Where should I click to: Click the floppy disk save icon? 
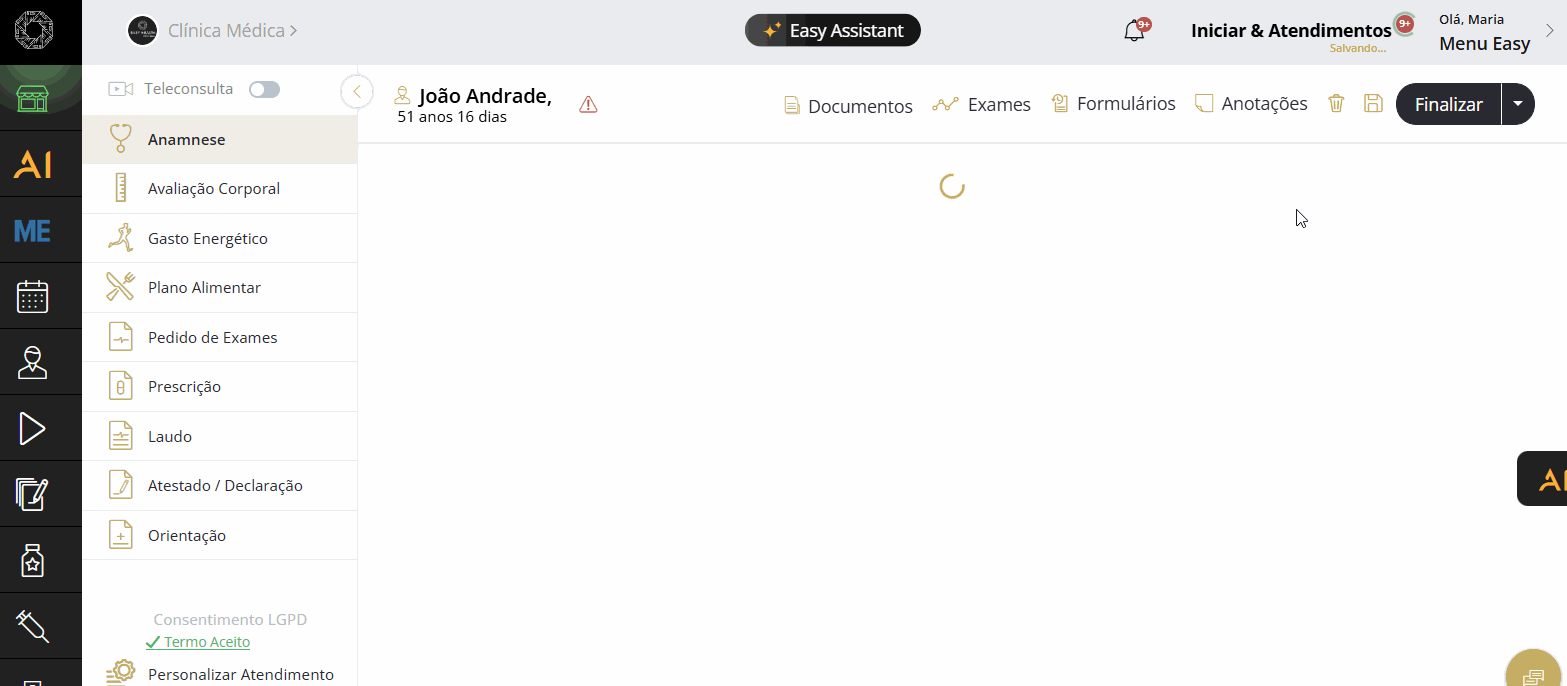click(1373, 104)
